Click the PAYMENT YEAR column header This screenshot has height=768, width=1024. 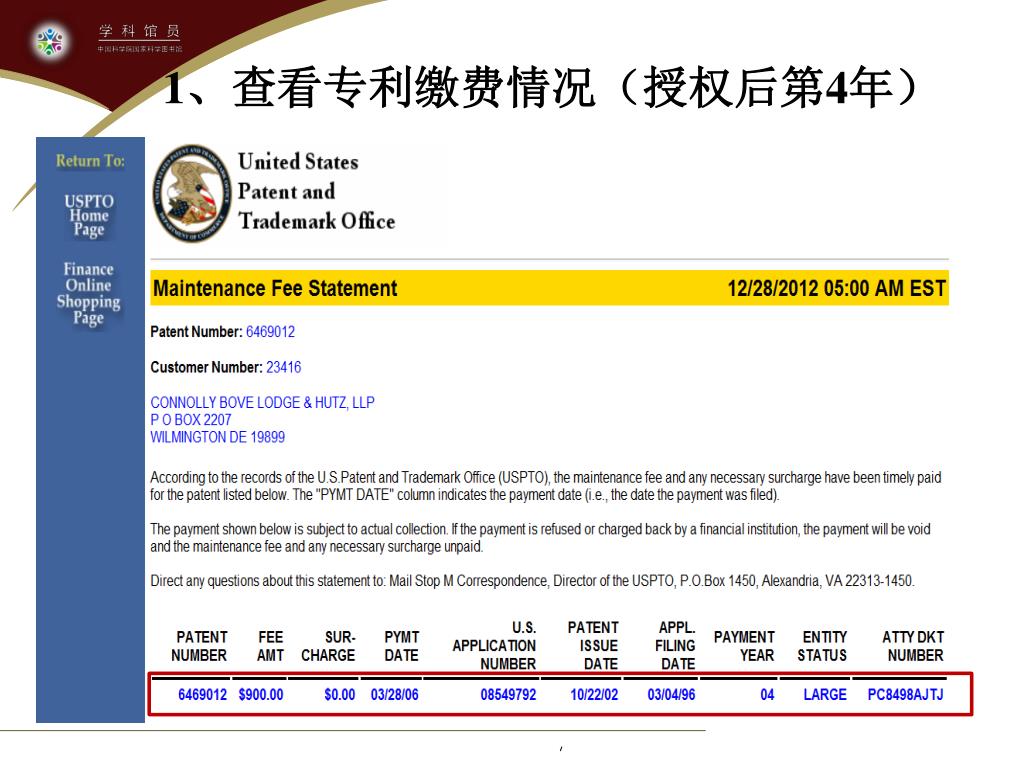744,646
